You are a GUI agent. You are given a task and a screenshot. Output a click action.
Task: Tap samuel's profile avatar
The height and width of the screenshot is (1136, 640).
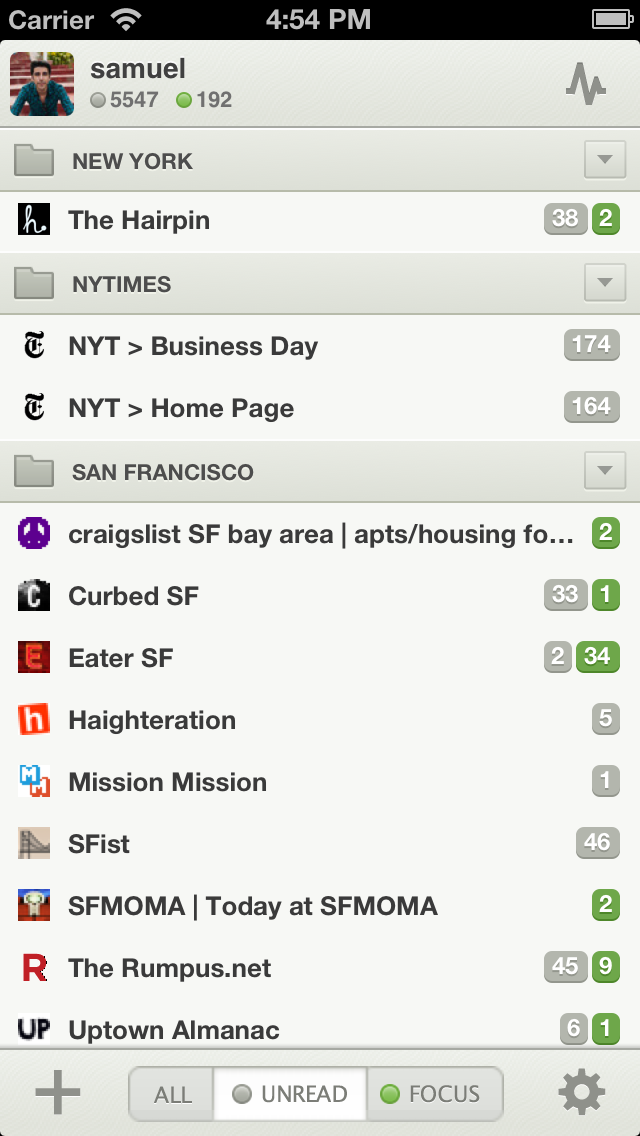click(x=42, y=84)
